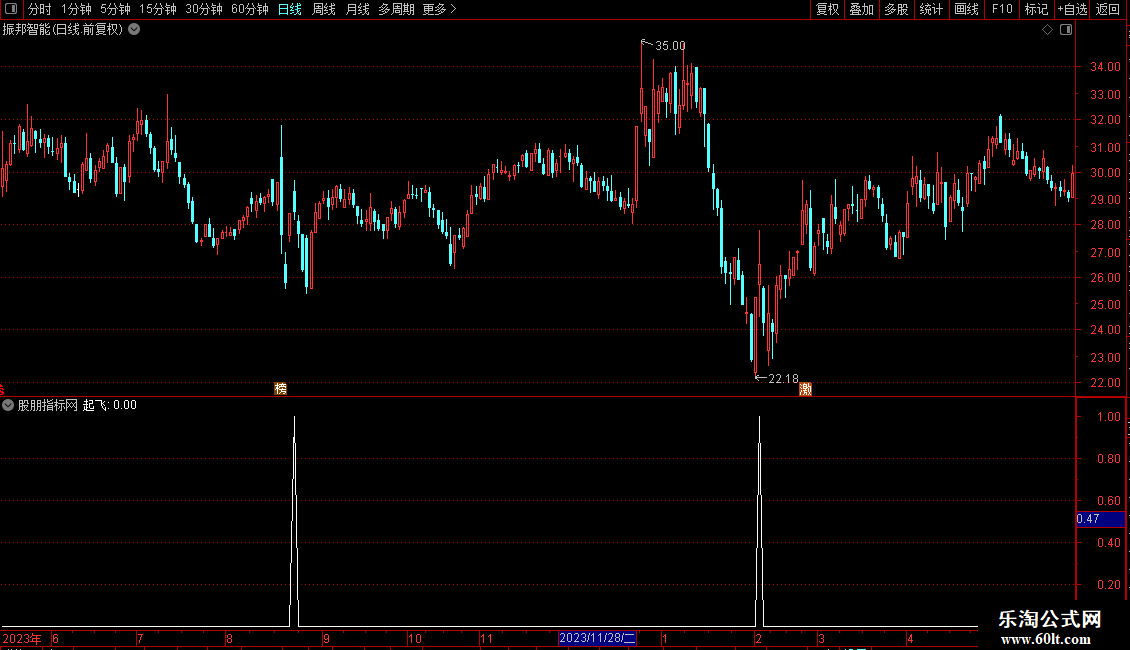Screen dimensions: 1130x650
Task: Switch to 分时 intraday view
Action: click(40, 9)
